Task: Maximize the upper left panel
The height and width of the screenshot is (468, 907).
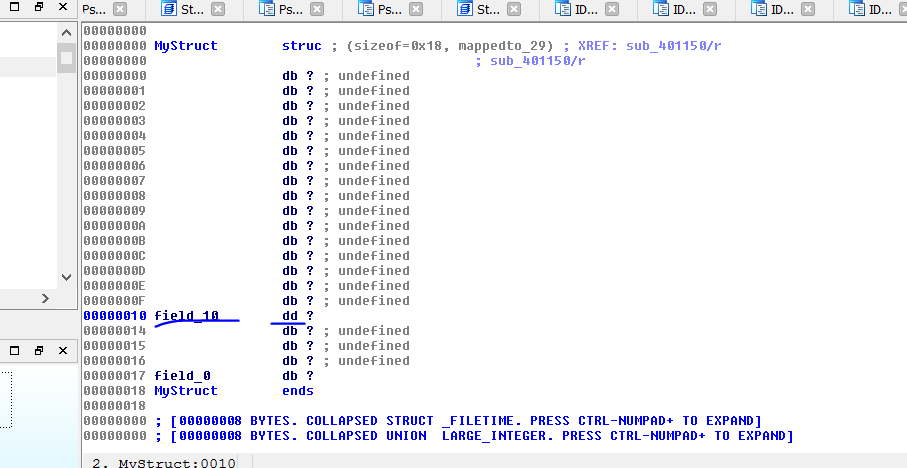Action: click(39, 6)
